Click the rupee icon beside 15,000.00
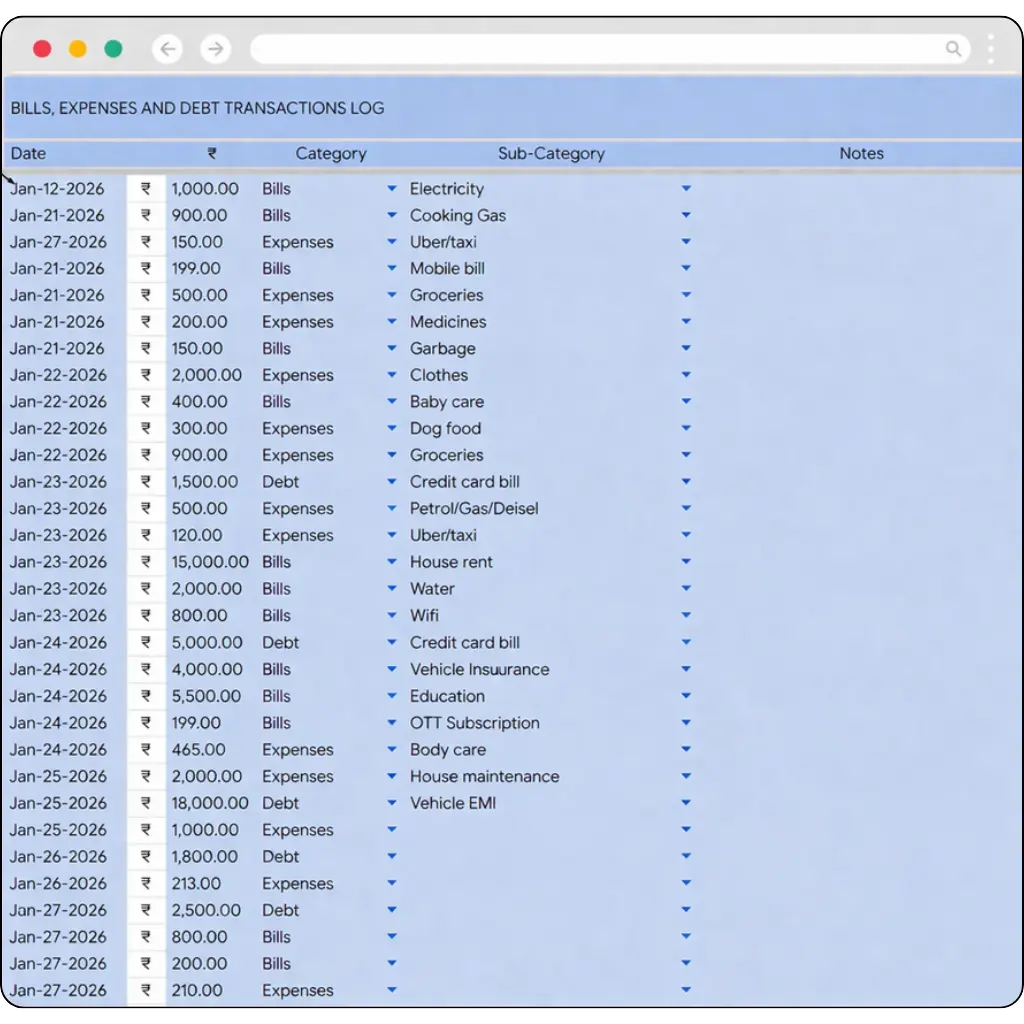This screenshot has height=1024, width=1024. pyautogui.click(x=146, y=562)
